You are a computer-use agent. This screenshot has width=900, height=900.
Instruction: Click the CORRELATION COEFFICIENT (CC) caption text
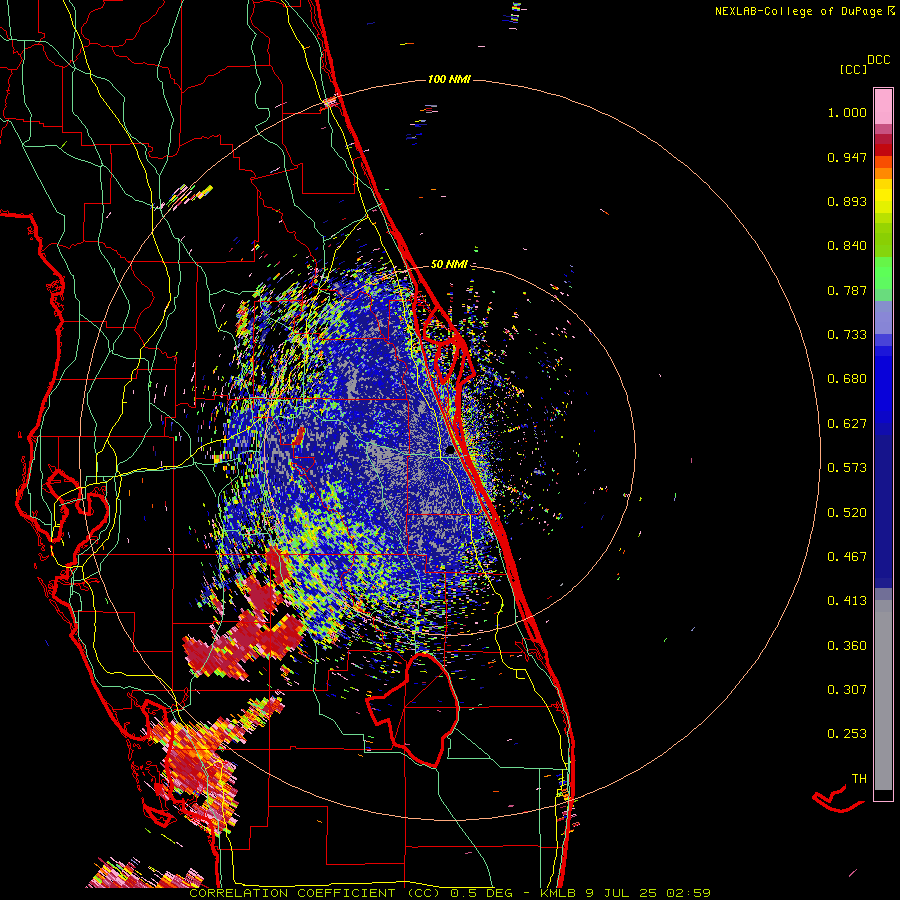click(x=315, y=893)
